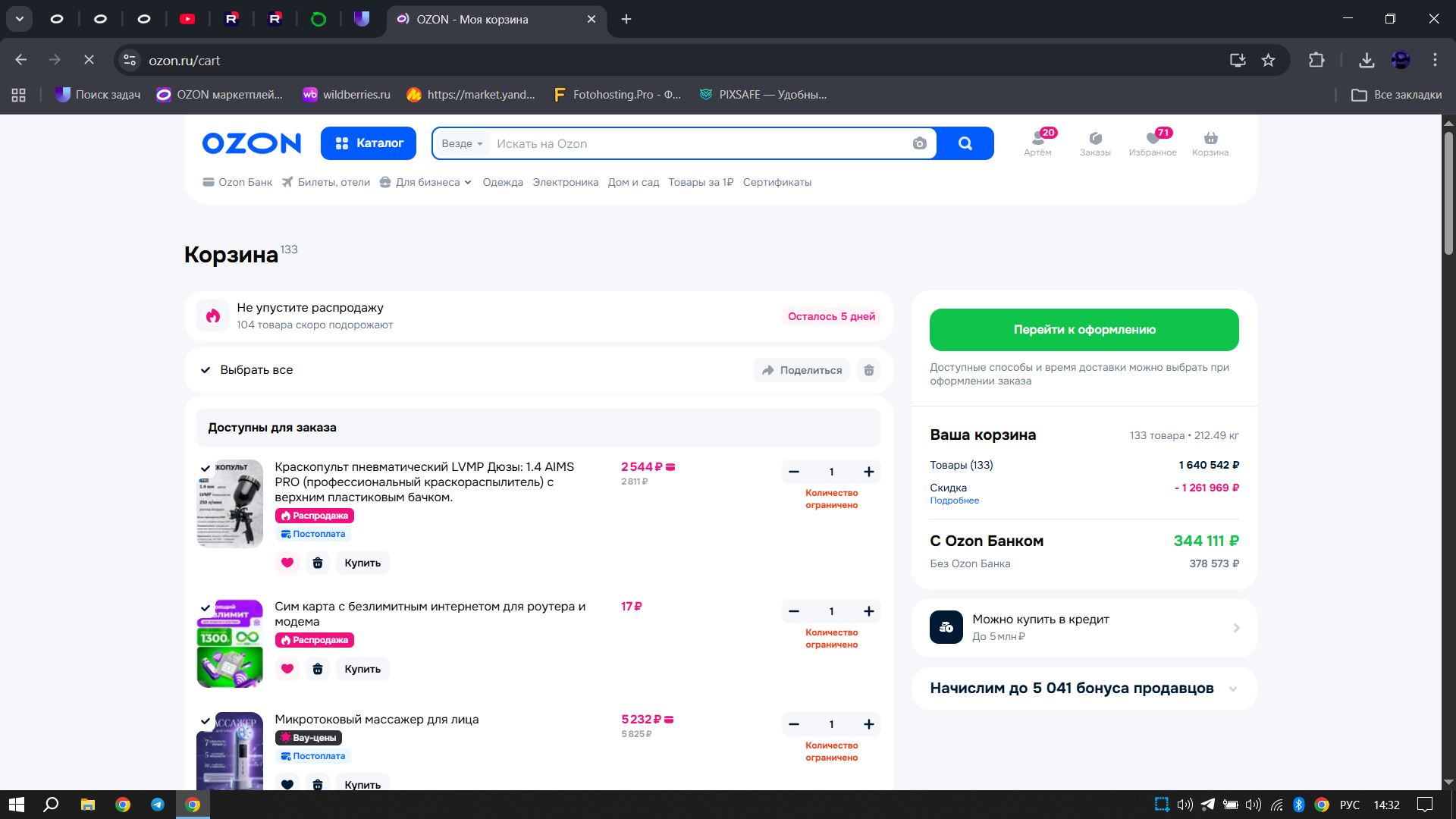Open the Сертификаты menu item
Screen dimensions: 1456x819
[x=777, y=182]
